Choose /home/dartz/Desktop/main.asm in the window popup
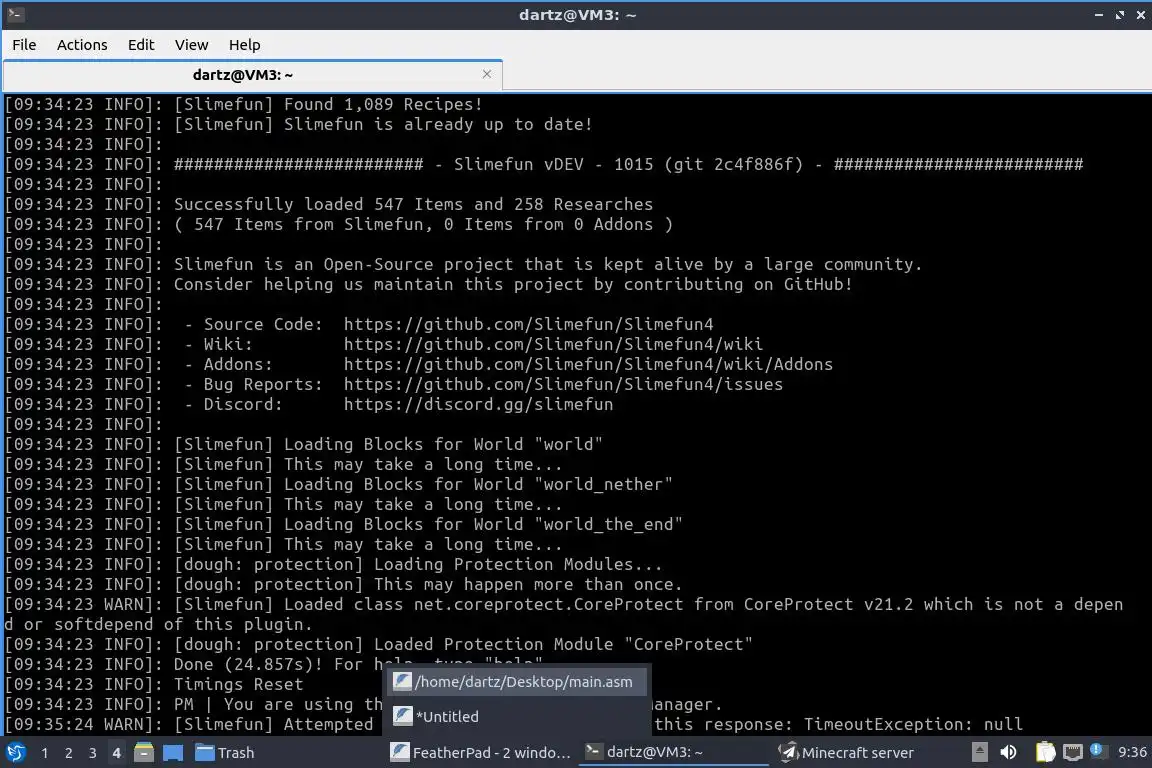The height and width of the screenshot is (768, 1152). pos(518,682)
